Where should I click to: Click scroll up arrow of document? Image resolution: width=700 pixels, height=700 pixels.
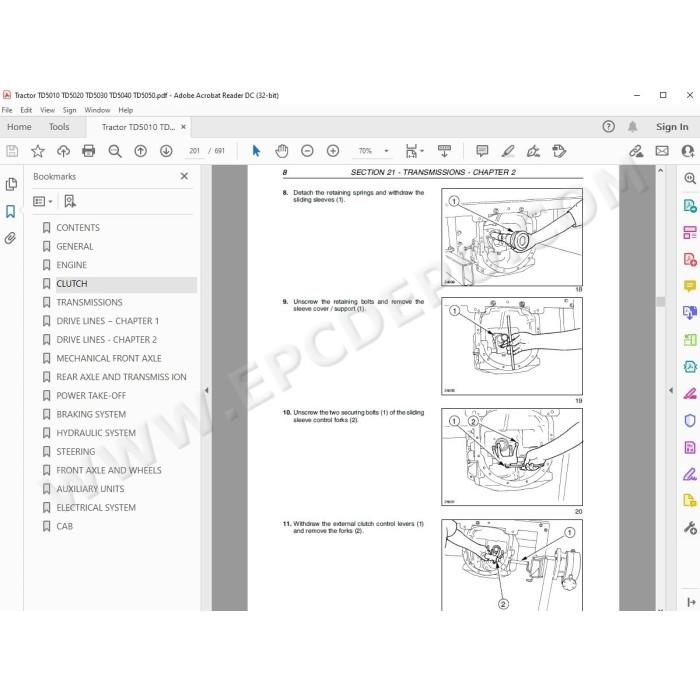661,171
